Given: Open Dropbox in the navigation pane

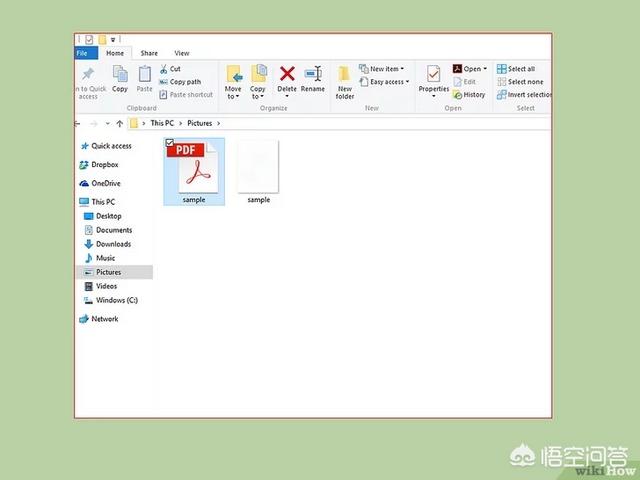Looking at the screenshot, I should [99, 165].
